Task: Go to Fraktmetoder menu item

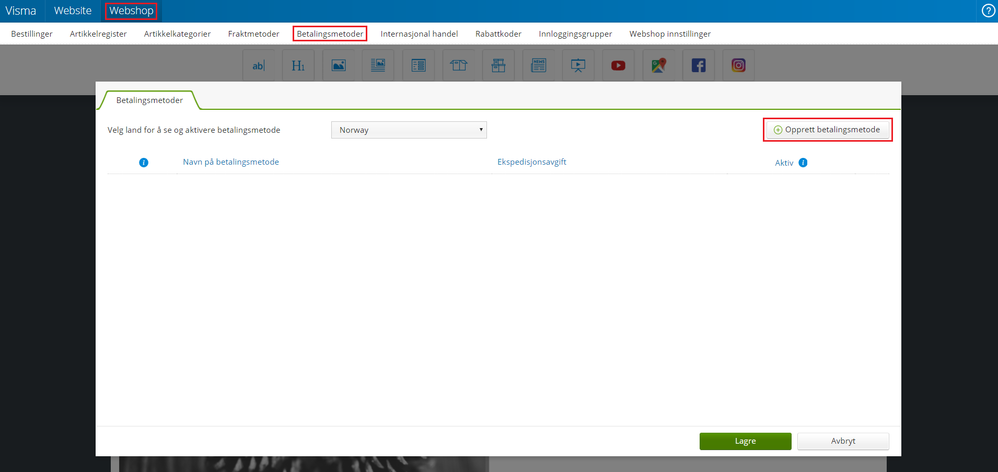Action: [x=253, y=34]
